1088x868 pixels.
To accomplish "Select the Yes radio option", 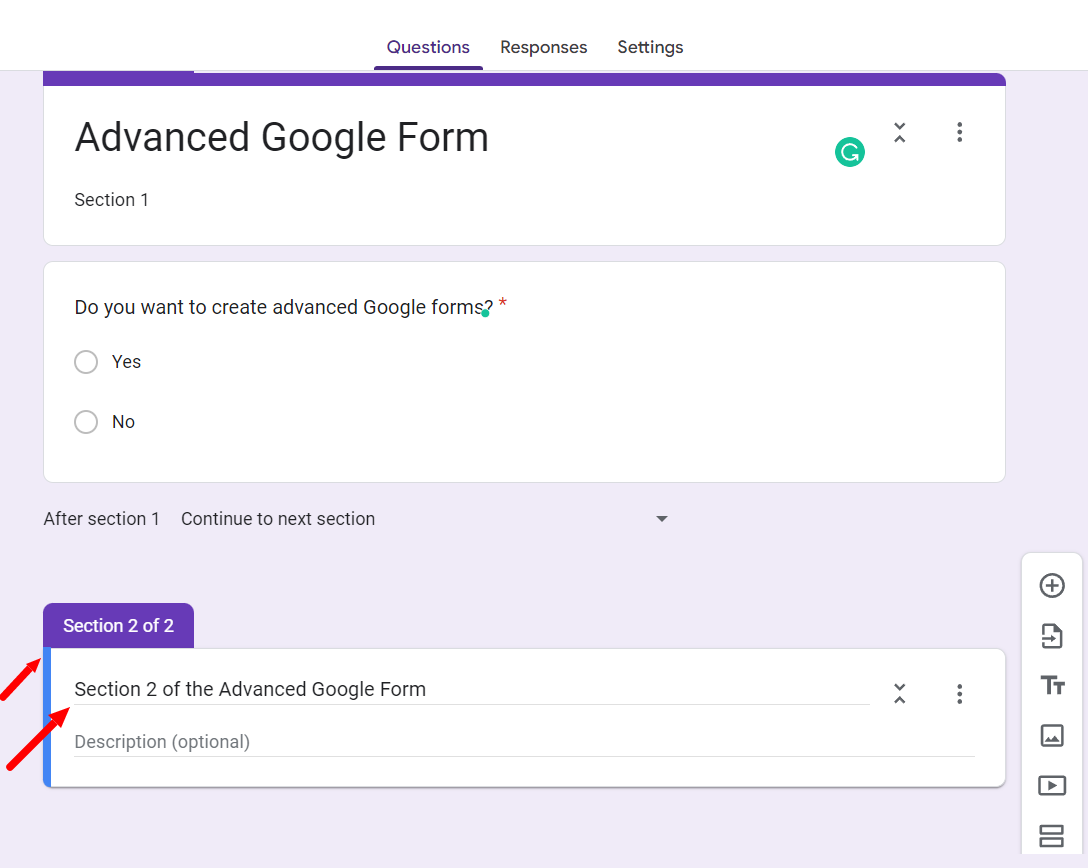I will (x=86, y=361).
